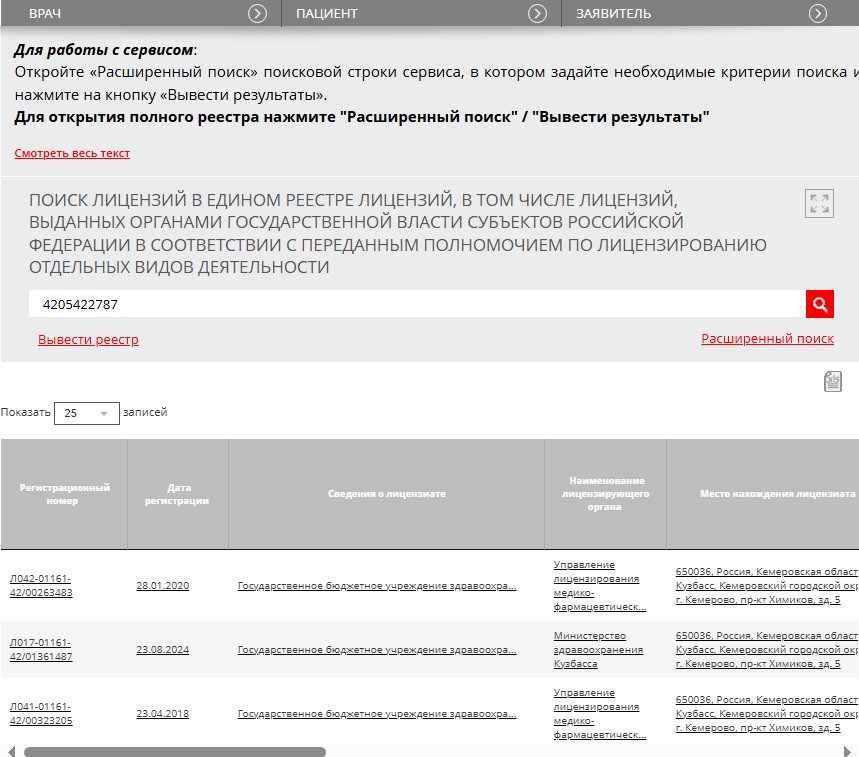Viewport: 859px width, 757px height.
Task: Open the ВРАЧ menu section
Action: [x=45, y=13]
